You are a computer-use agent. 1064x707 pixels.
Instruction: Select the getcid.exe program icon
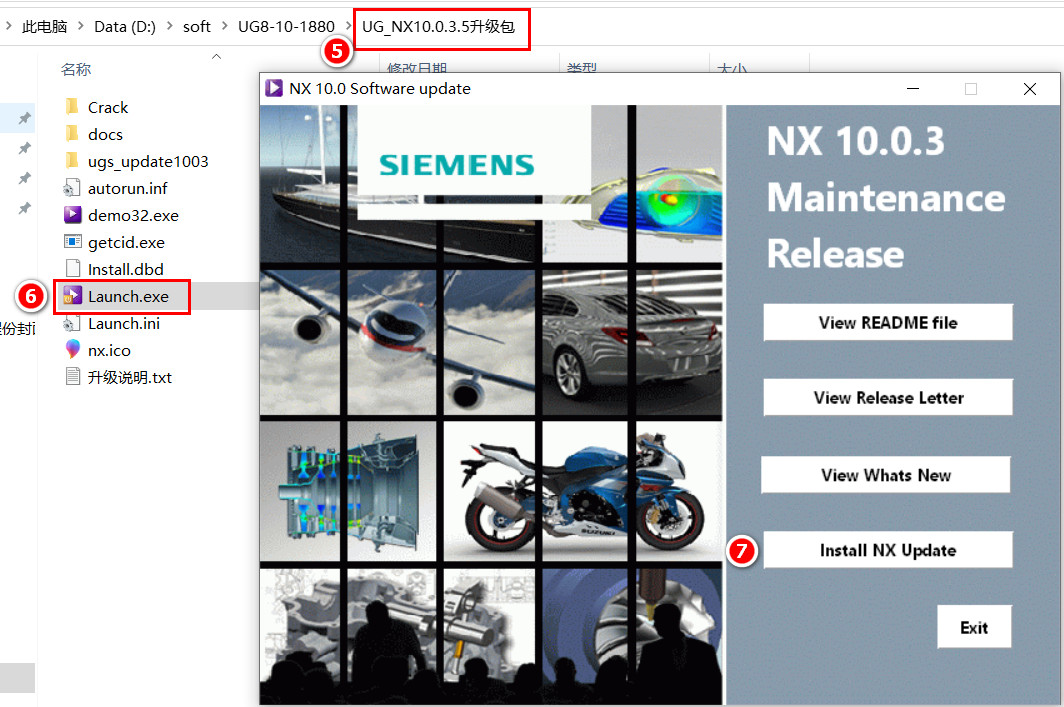72,242
